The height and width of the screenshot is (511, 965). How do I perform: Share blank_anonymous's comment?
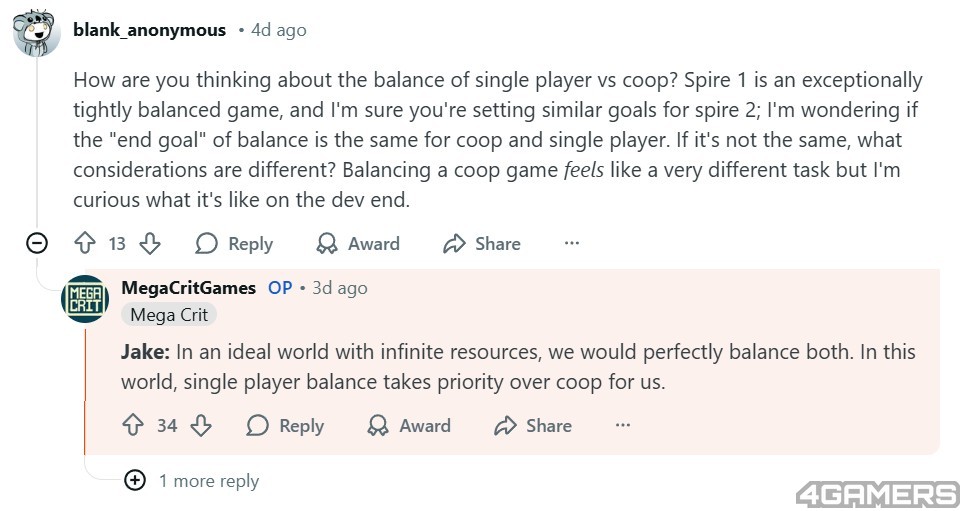pos(482,243)
